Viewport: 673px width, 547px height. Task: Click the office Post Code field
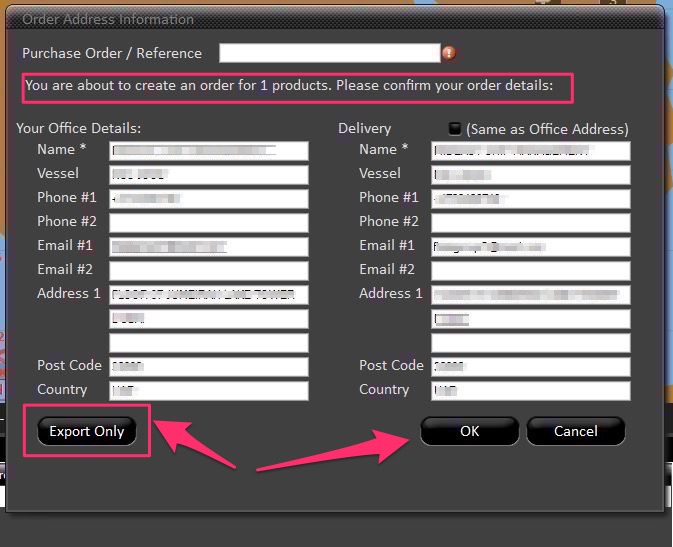208,366
